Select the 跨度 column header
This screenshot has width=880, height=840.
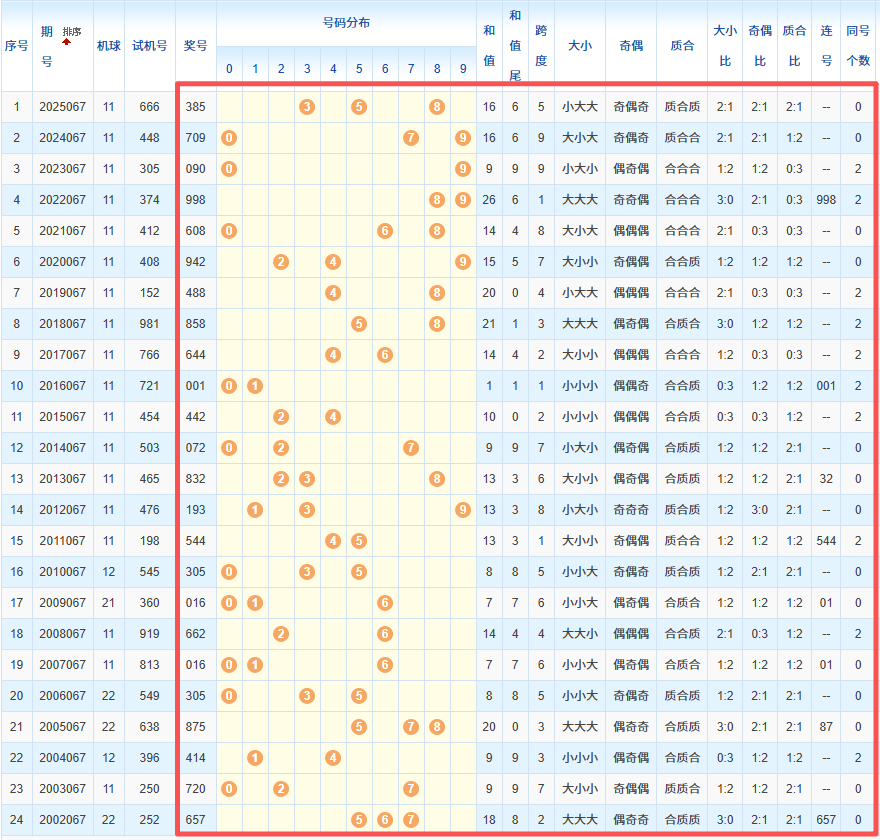click(541, 46)
